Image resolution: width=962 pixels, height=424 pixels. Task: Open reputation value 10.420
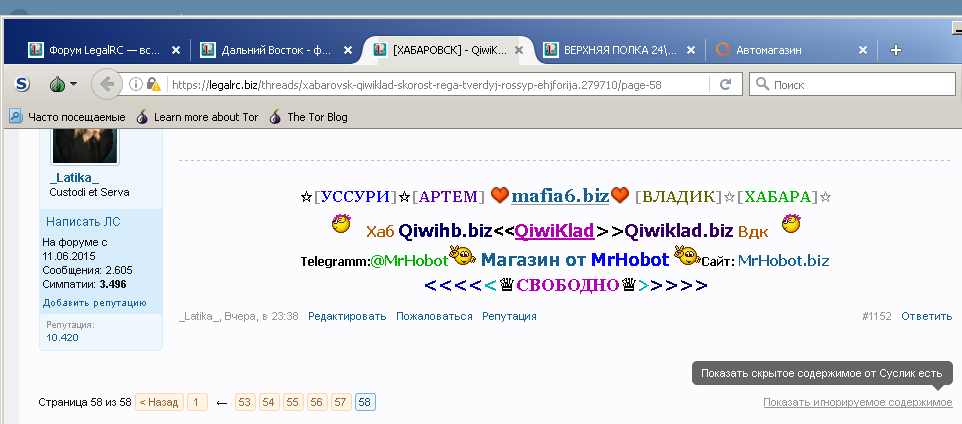tap(62, 337)
